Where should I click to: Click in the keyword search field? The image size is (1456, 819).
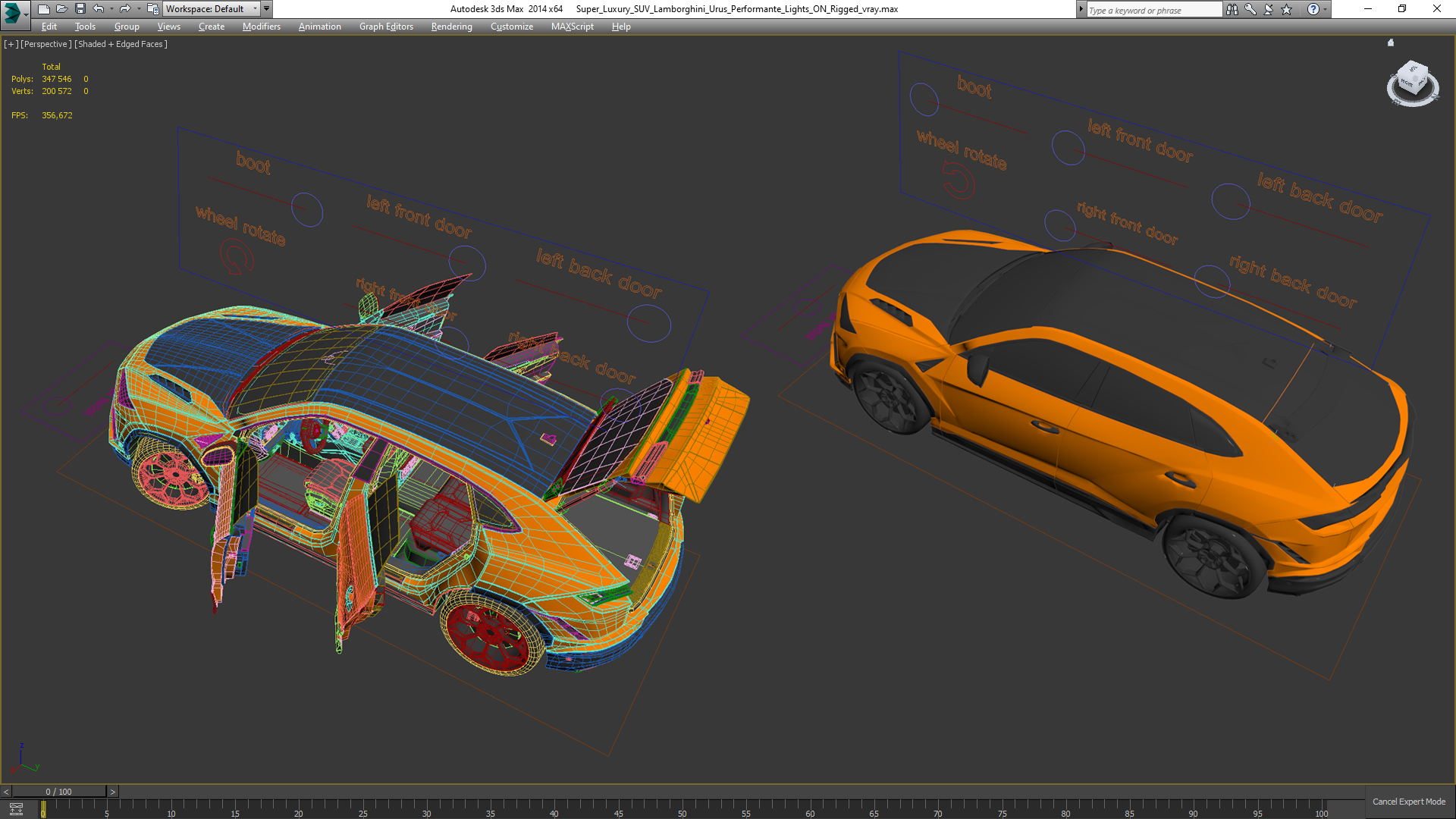click(1153, 10)
